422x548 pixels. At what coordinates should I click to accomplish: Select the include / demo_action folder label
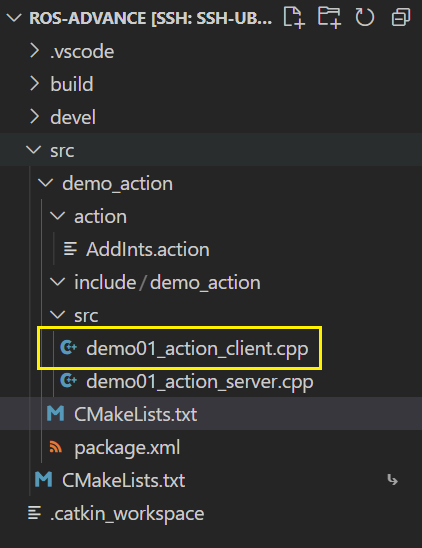tap(167, 282)
